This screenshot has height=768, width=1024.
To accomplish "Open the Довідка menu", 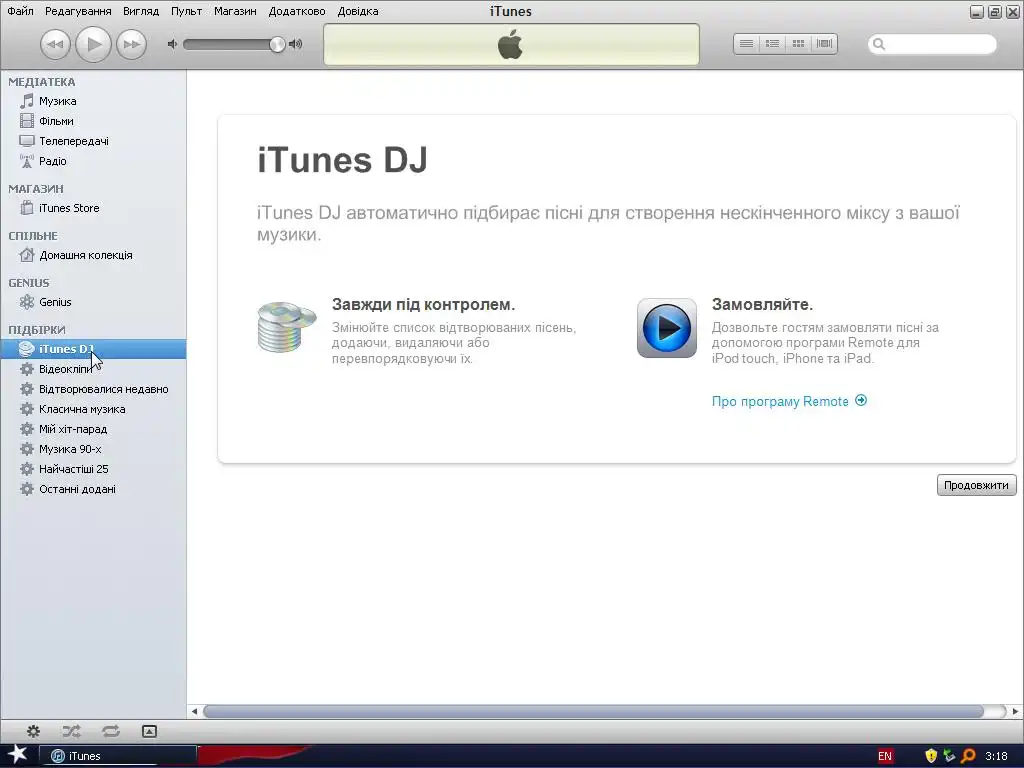I will pos(358,11).
